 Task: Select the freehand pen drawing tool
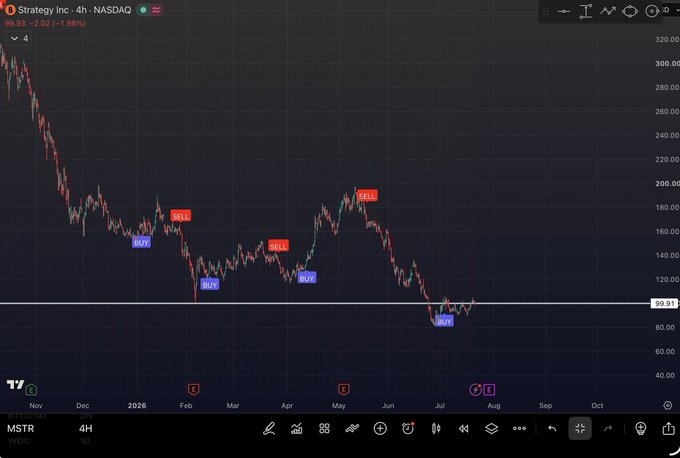pos(269,429)
